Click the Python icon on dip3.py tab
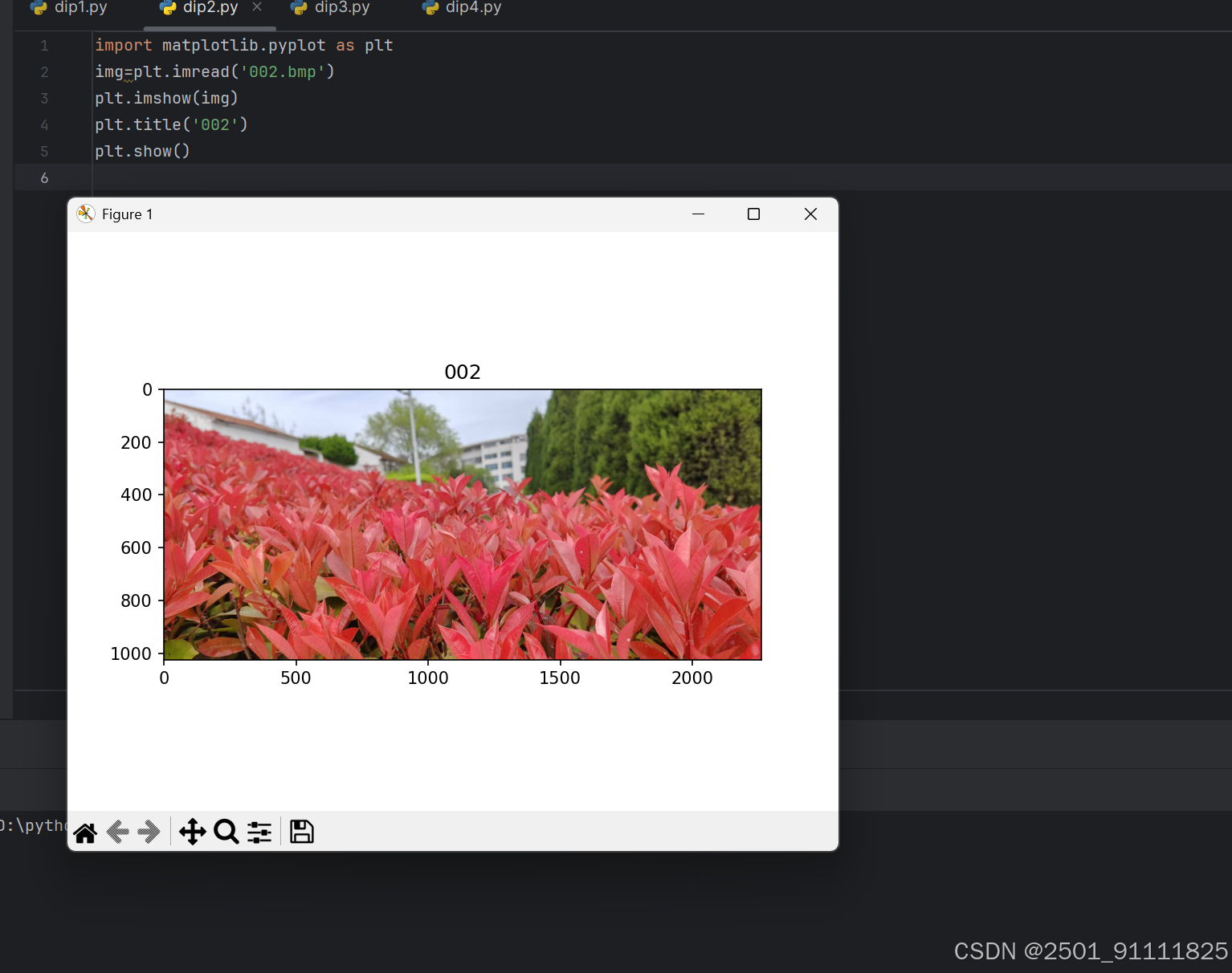 point(299,8)
